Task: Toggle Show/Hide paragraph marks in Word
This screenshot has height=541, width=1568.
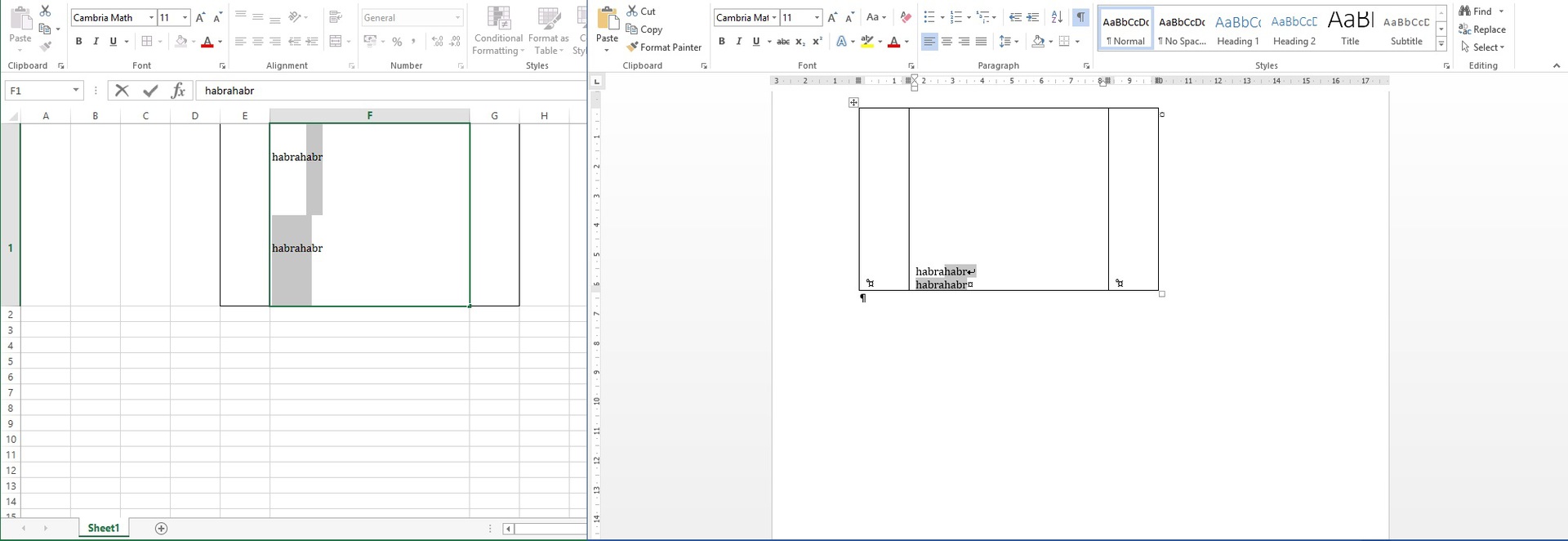Action: pos(1080,17)
